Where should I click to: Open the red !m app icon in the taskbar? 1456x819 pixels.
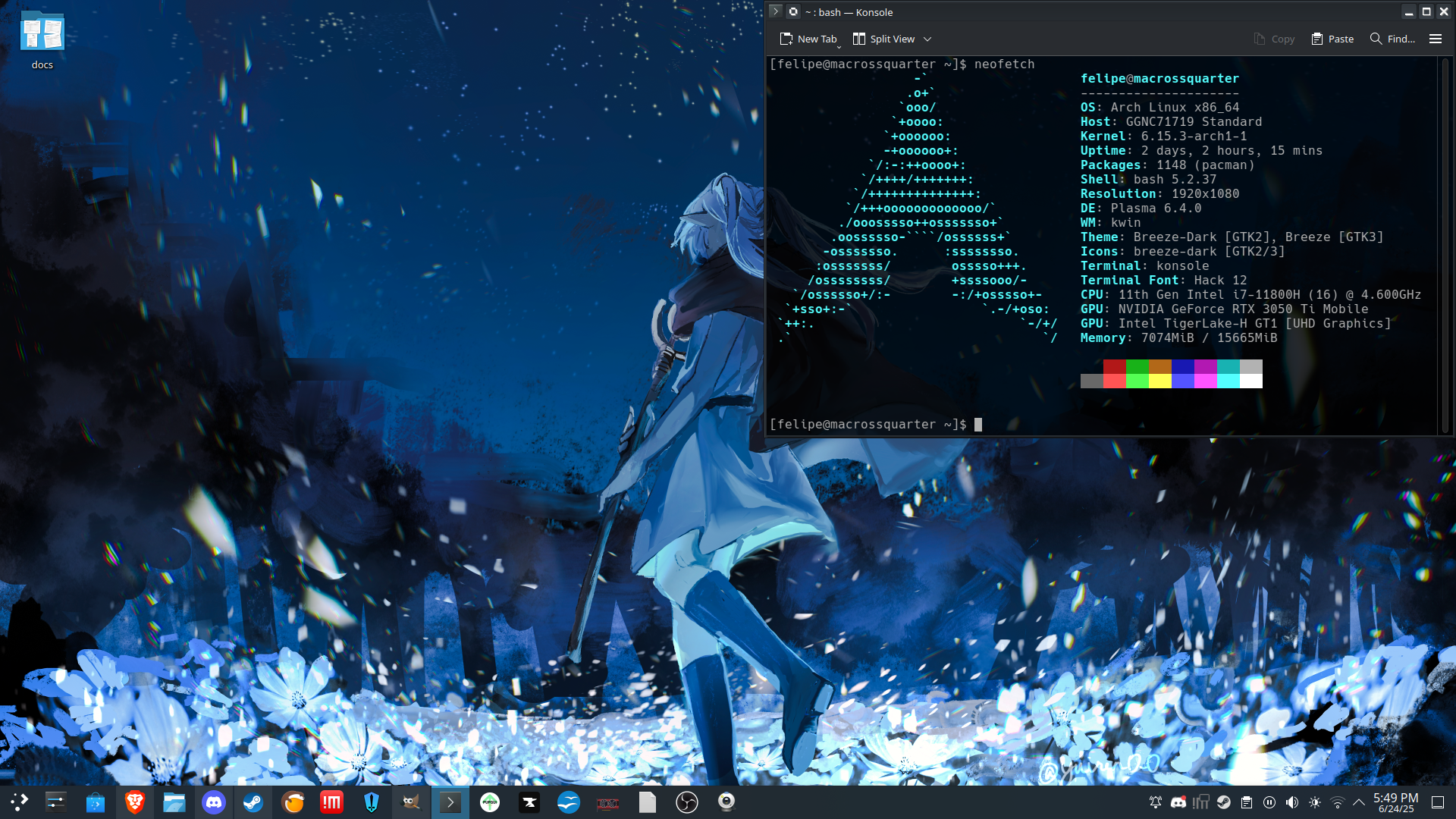click(332, 802)
